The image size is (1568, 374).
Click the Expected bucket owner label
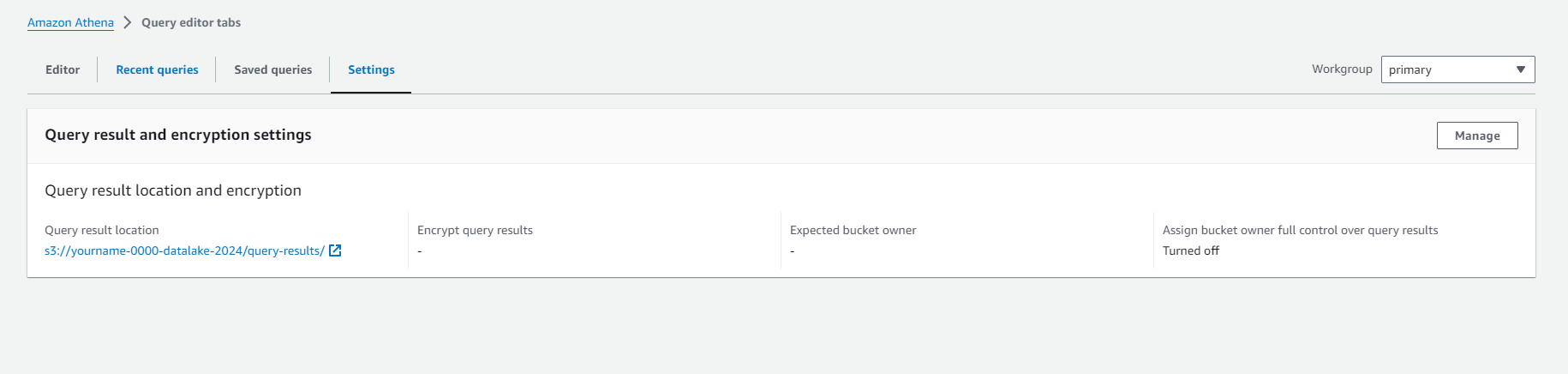(853, 230)
